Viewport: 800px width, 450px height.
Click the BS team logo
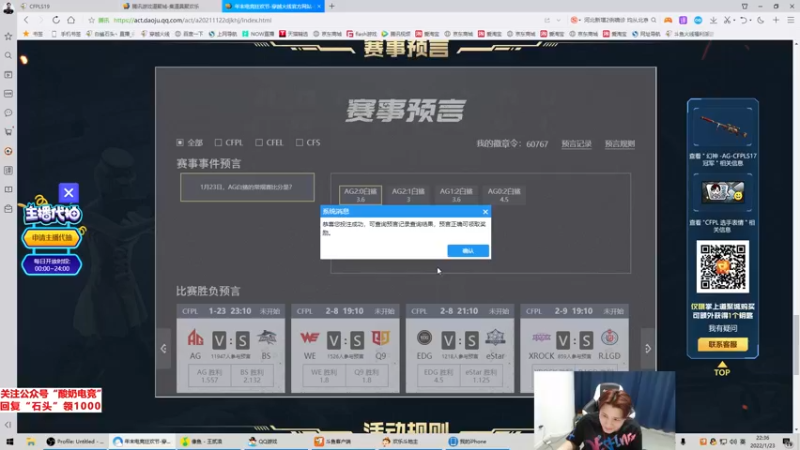pos(267,337)
